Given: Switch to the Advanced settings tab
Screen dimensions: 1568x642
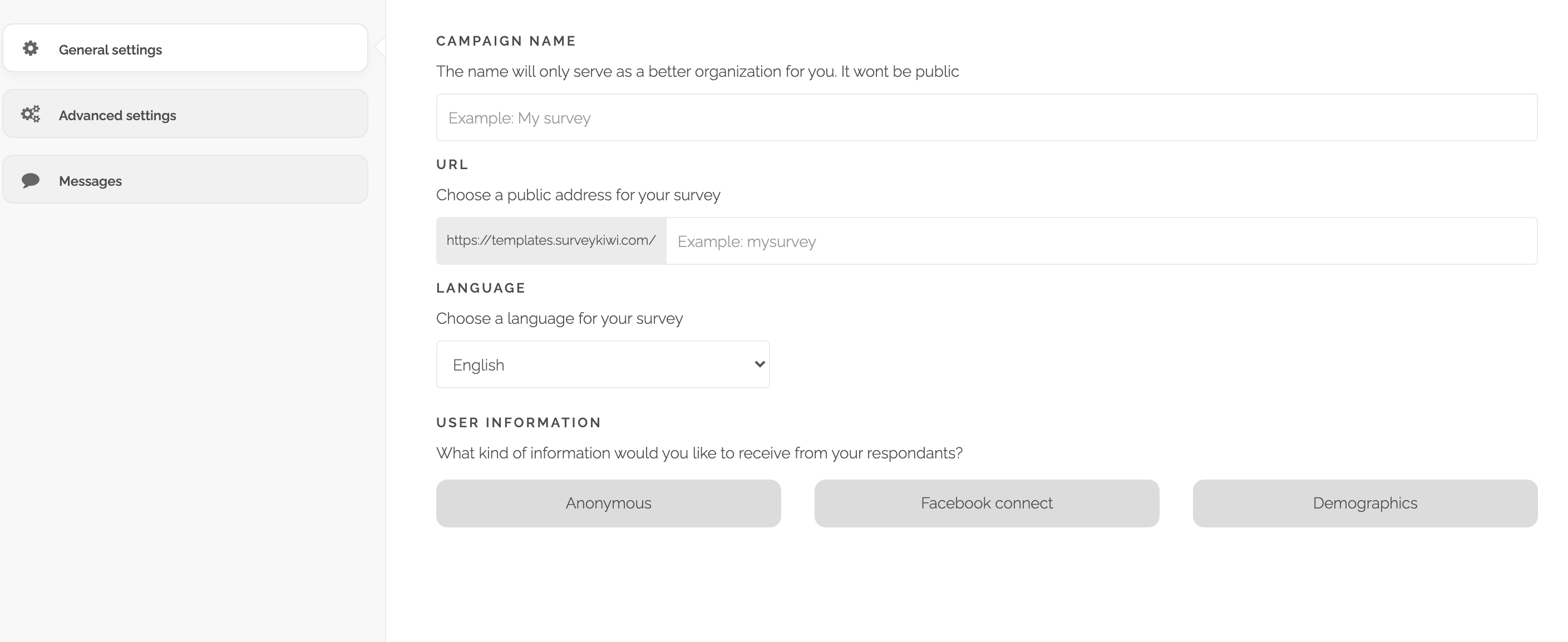Looking at the screenshot, I should [x=185, y=115].
